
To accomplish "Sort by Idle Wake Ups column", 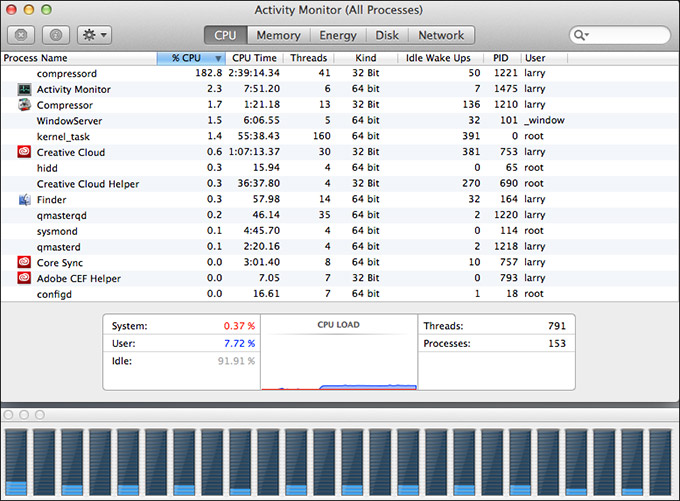I will 438,58.
